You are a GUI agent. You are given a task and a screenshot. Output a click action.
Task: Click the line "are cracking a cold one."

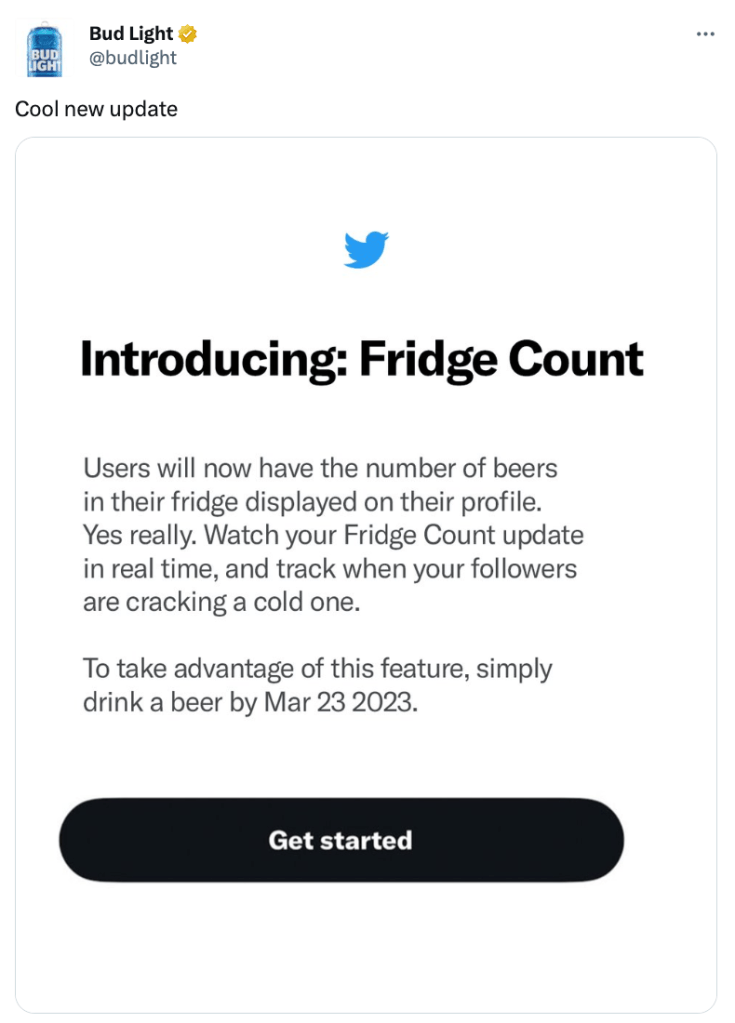220,603
